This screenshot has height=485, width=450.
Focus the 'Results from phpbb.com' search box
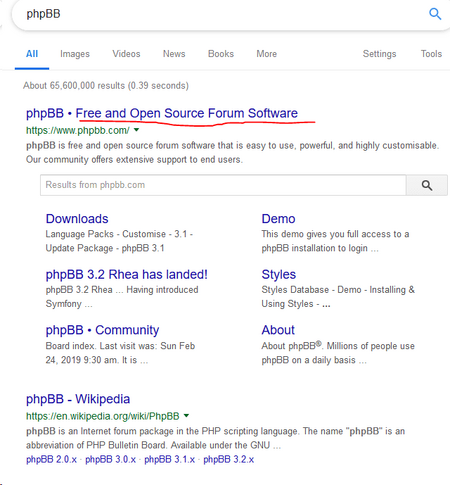coord(223,185)
